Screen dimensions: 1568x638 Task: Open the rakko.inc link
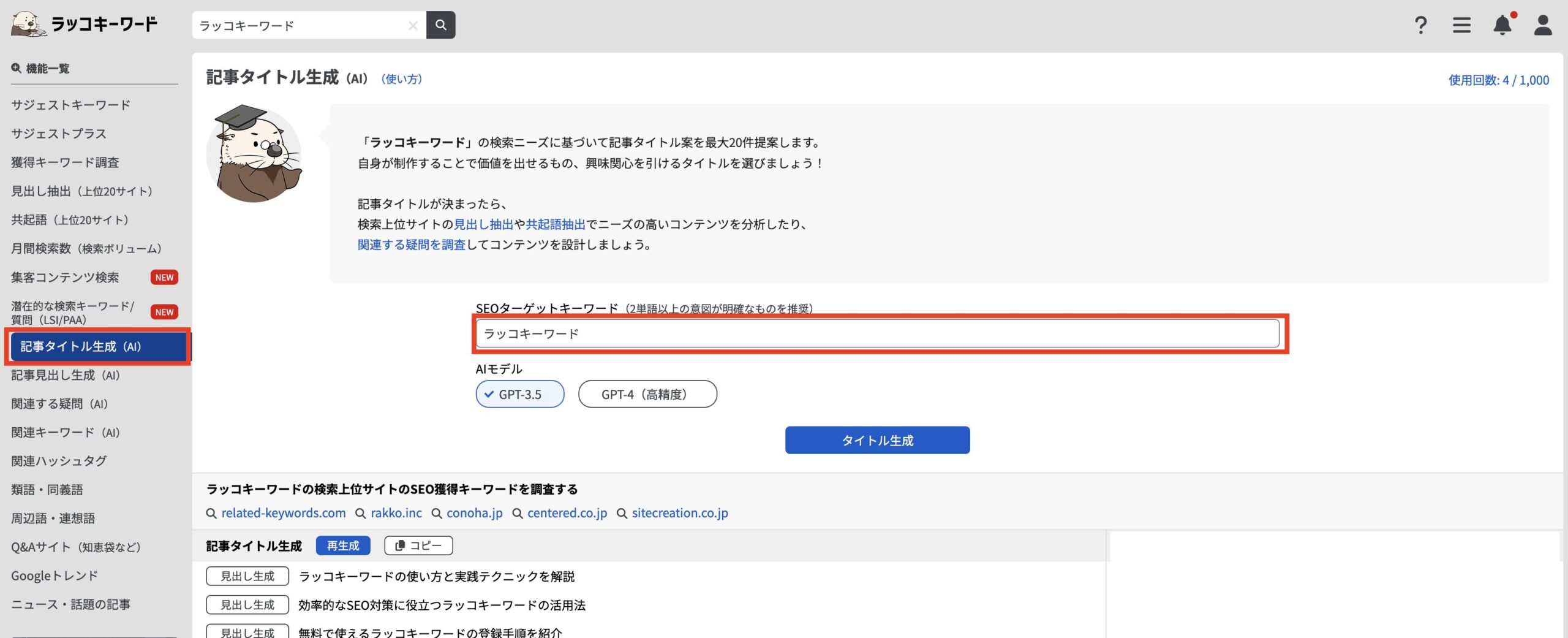pos(396,514)
